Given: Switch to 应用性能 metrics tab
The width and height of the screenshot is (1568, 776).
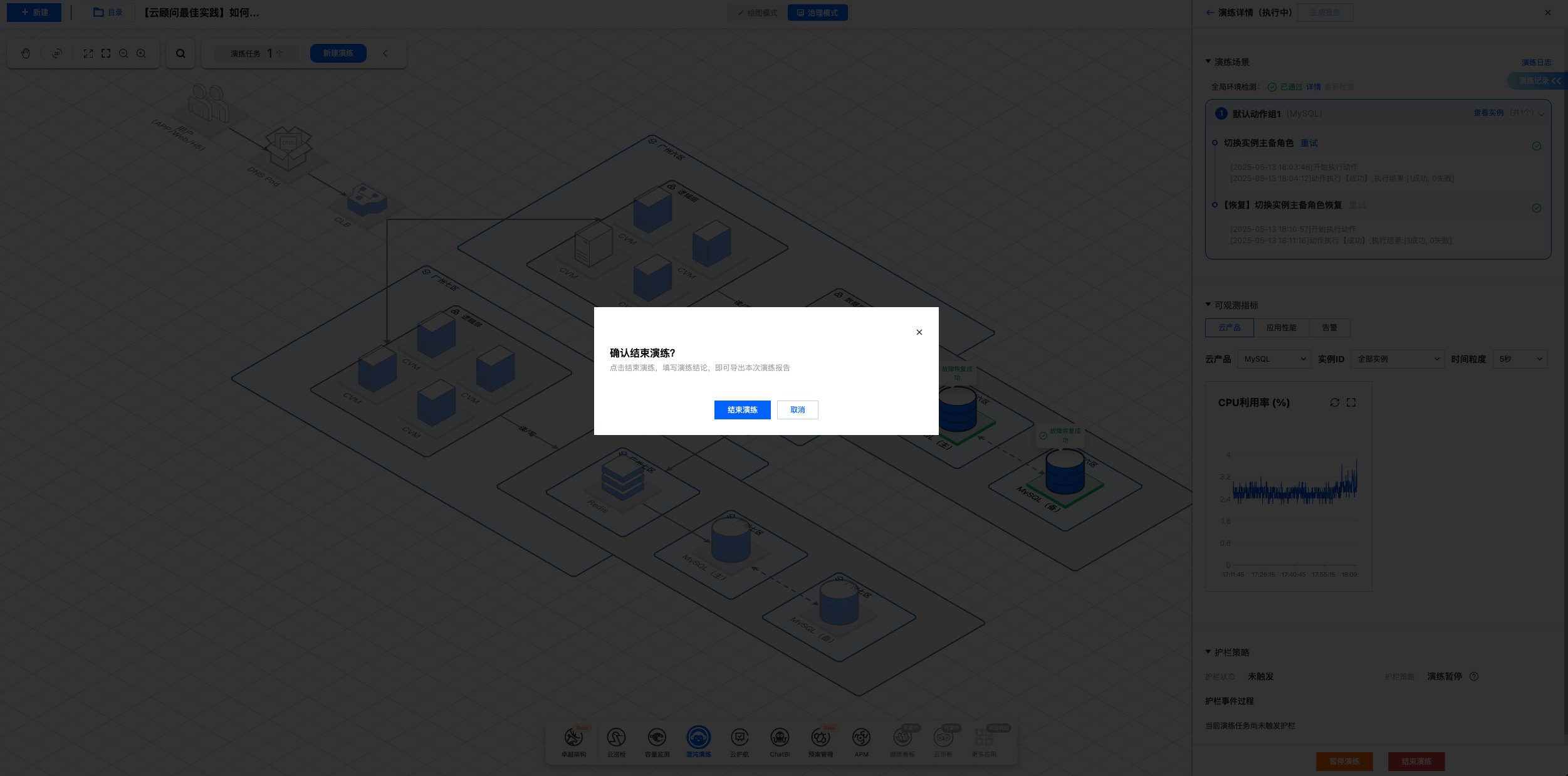Looking at the screenshot, I should [1281, 328].
